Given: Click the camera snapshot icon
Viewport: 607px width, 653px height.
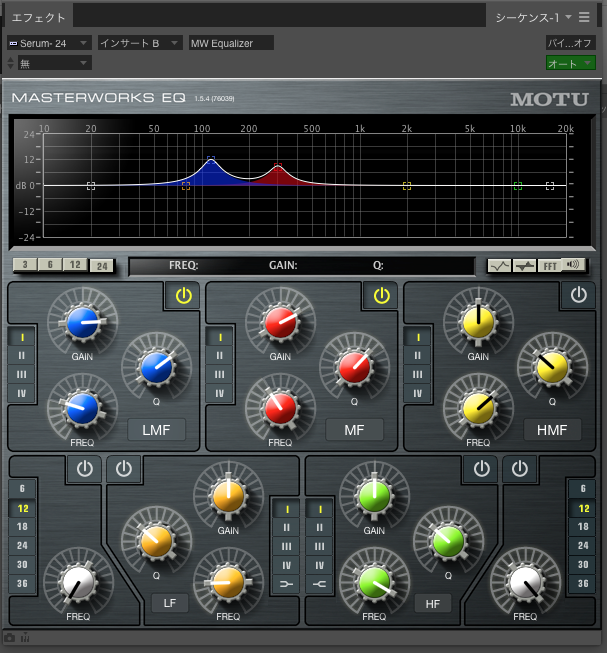Looking at the screenshot, I should [9, 638].
